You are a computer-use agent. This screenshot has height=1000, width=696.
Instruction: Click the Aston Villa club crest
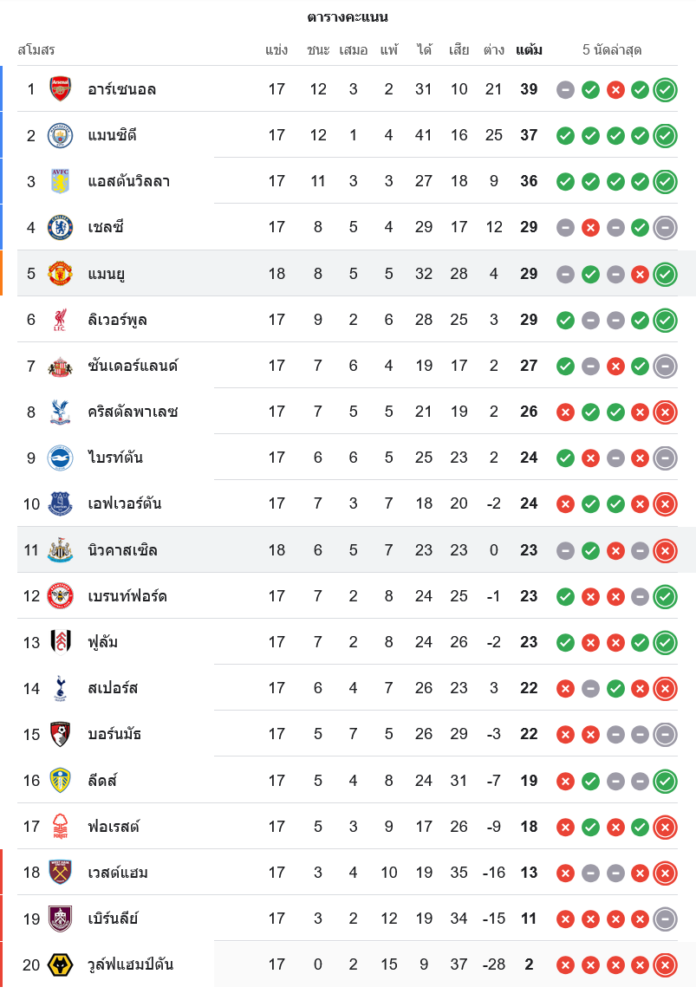click(61, 181)
